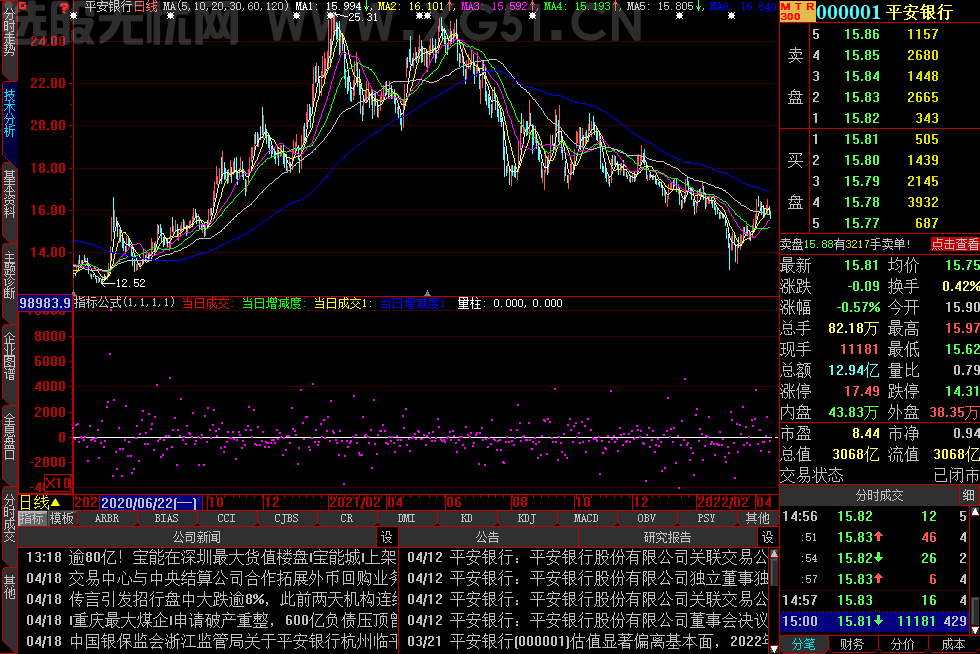The width and height of the screenshot is (980, 654).
Task: Select the 财务 bottom tab
Action: click(852, 645)
